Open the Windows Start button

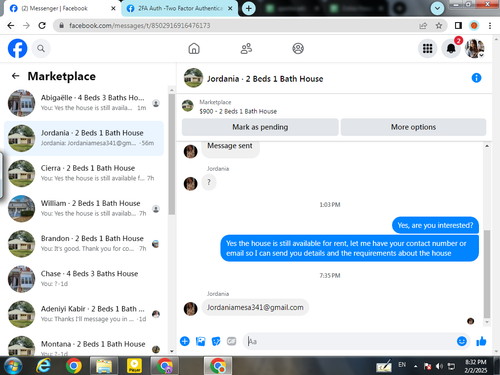(x=13, y=366)
